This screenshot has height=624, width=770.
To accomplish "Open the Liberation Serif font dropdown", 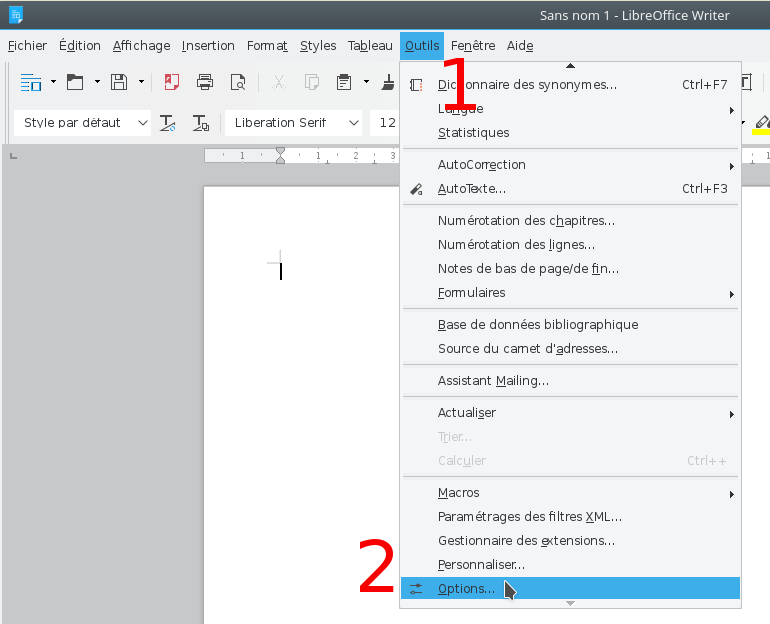I will (353, 123).
